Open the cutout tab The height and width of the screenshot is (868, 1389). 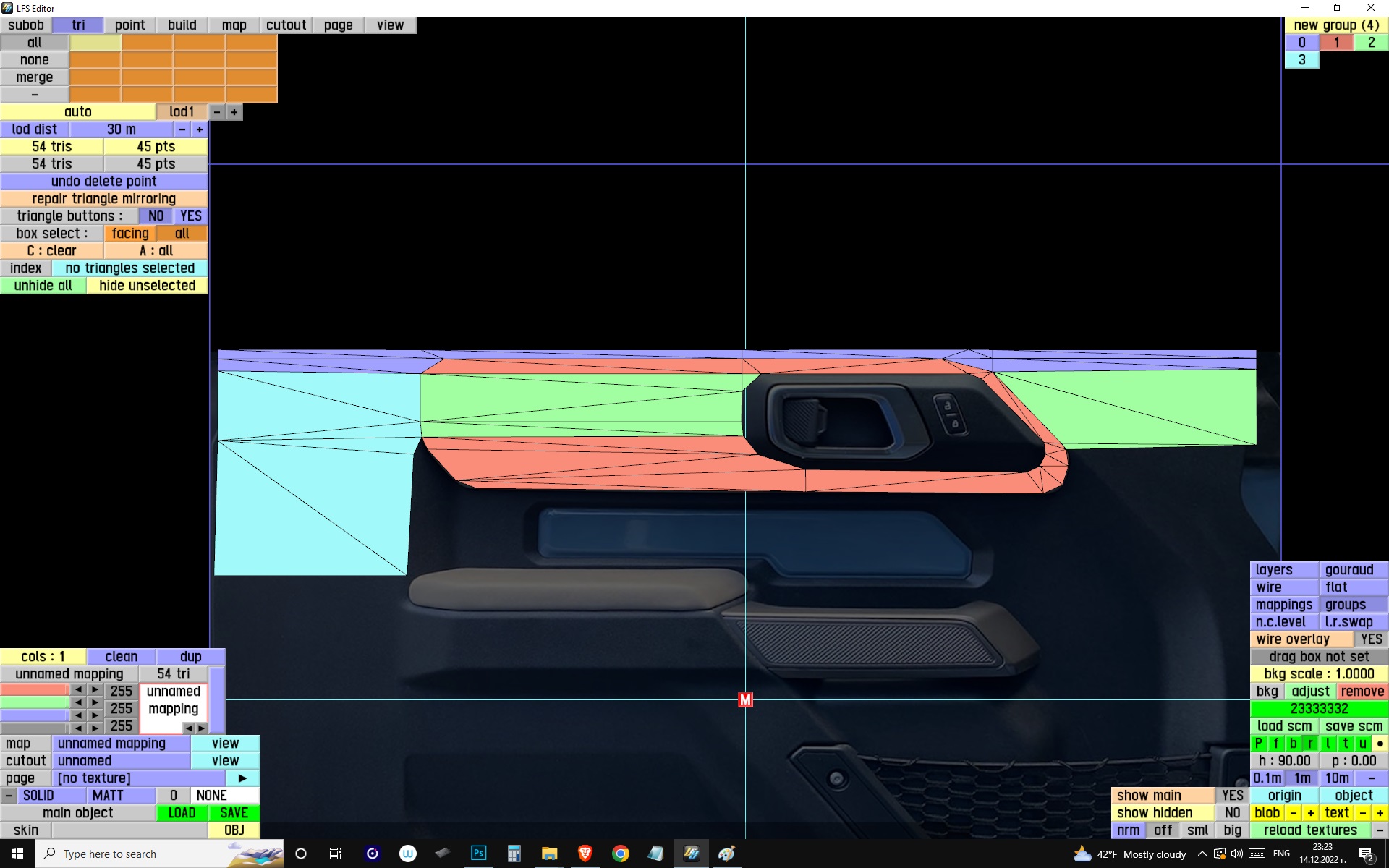tap(286, 25)
